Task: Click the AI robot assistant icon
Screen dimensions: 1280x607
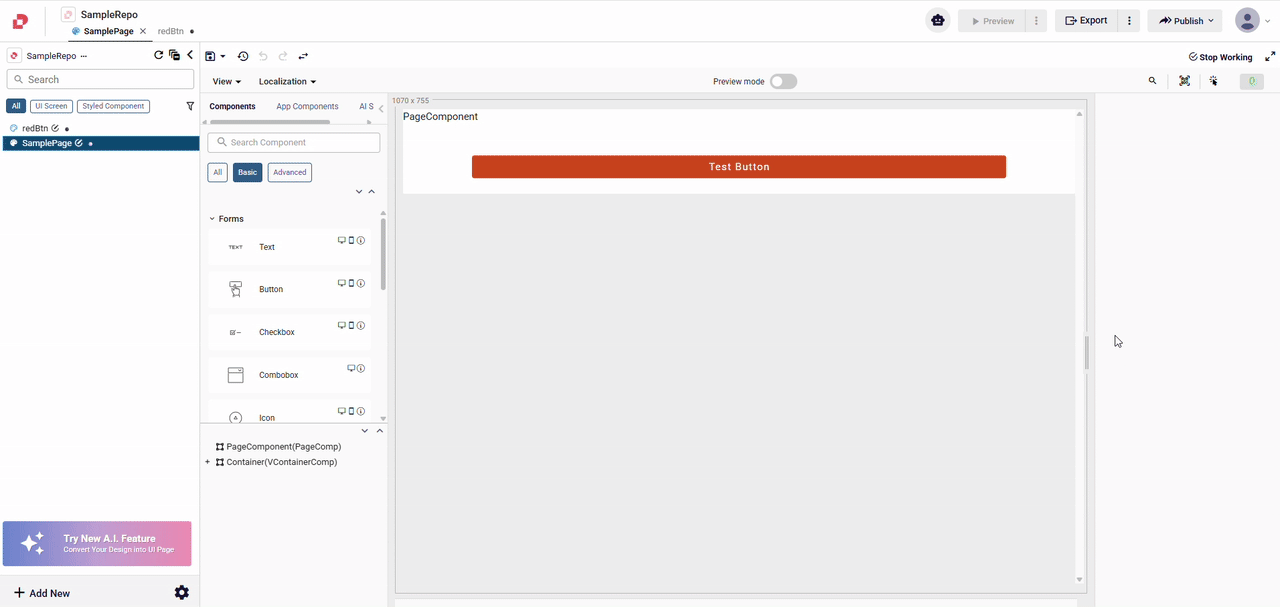Action: point(938,20)
